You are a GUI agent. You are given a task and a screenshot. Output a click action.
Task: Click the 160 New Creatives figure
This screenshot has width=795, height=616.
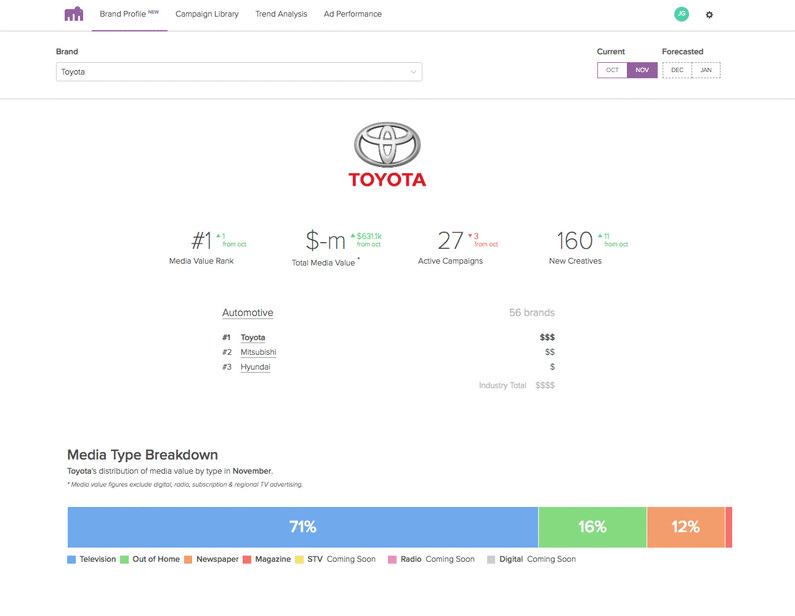(x=574, y=240)
